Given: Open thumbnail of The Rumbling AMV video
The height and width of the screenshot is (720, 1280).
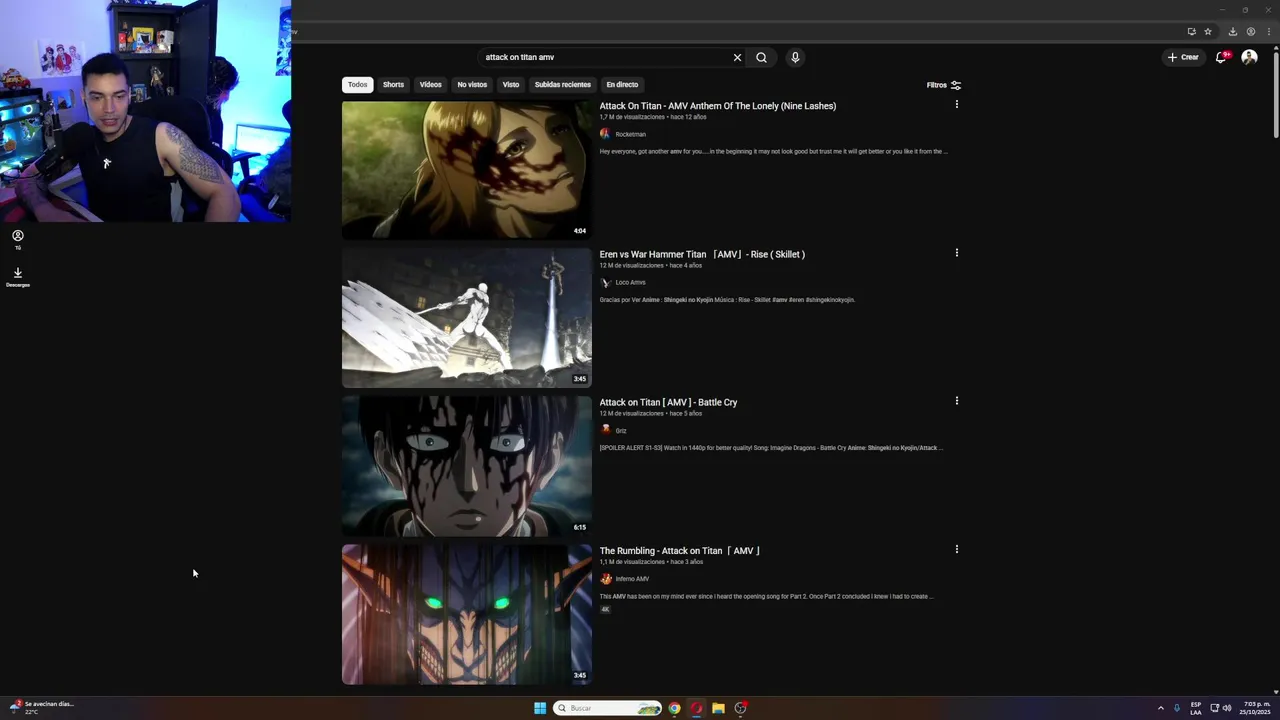Looking at the screenshot, I should pyautogui.click(x=467, y=614).
